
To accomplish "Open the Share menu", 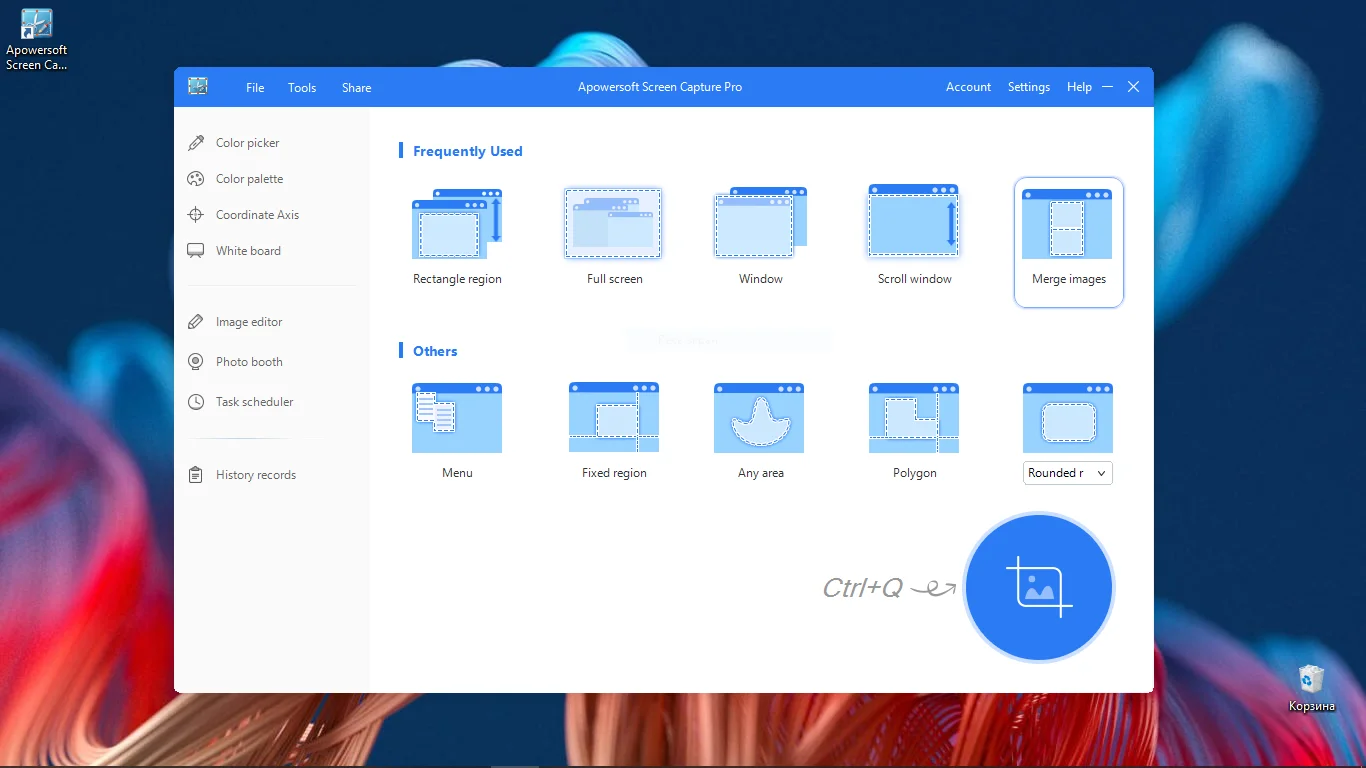I will point(356,87).
